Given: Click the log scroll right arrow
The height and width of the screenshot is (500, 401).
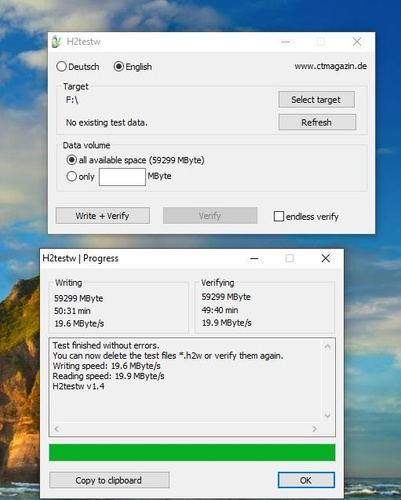Looking at the screenshot, I should coord(314,429).
